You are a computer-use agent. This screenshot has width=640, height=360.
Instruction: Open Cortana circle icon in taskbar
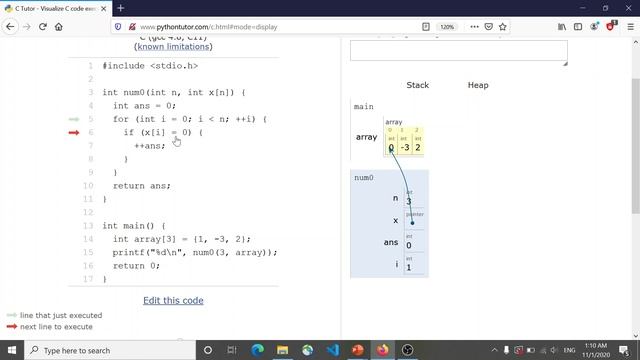[208, 350]
